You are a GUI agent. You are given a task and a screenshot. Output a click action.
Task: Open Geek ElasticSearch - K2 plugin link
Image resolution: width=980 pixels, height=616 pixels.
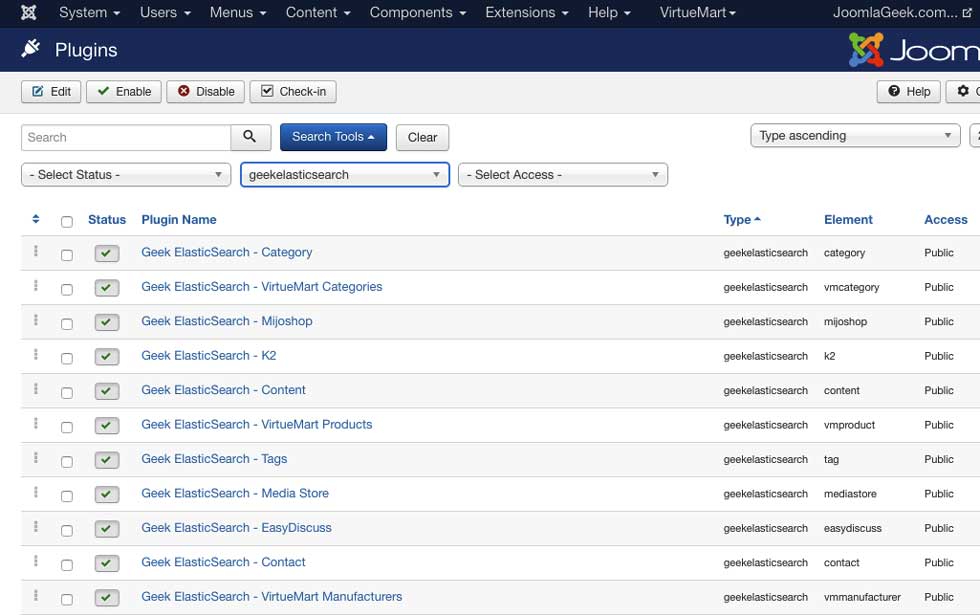coord(209,355)
